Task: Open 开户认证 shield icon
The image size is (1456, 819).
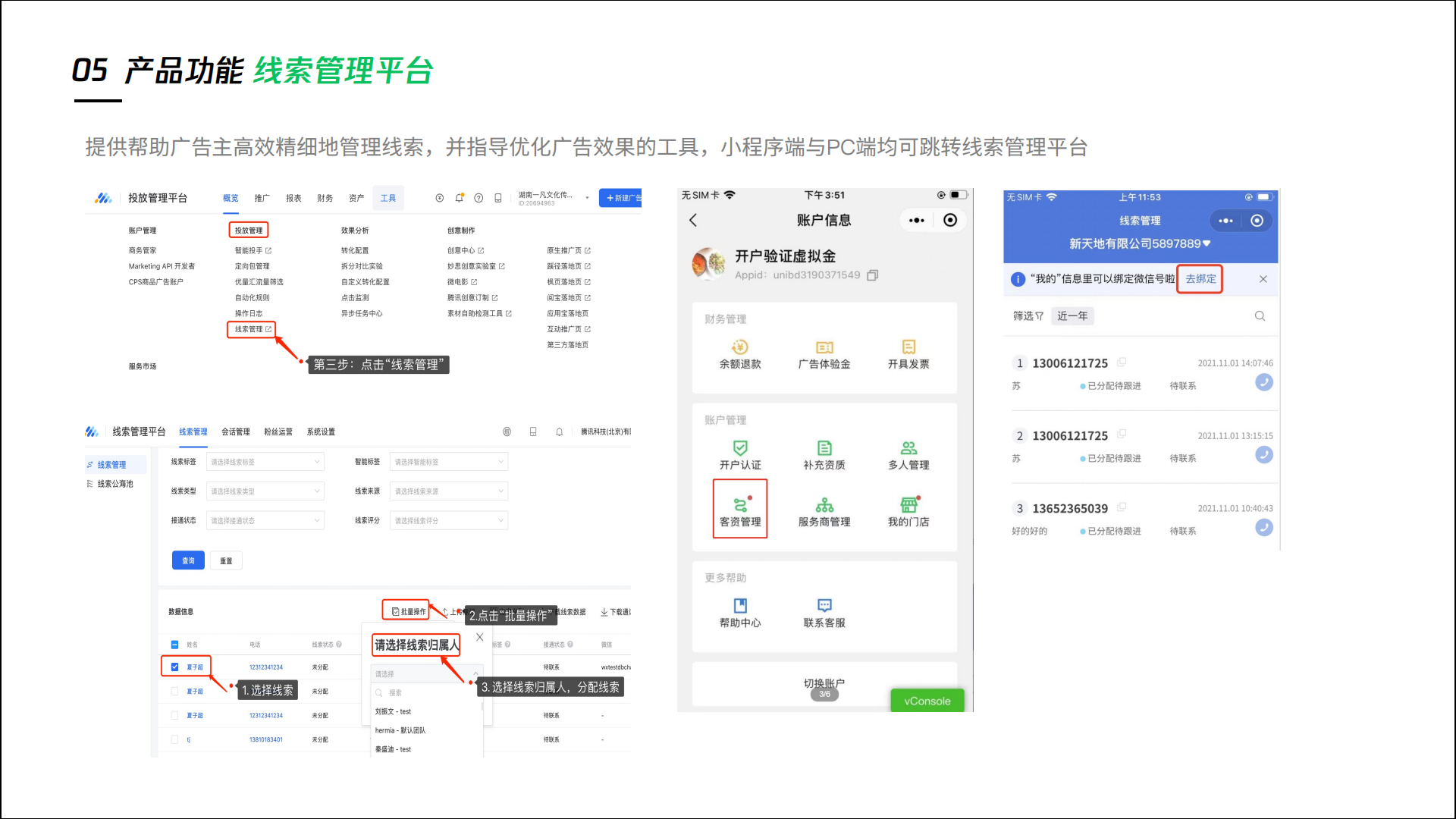Action: click(x=740, y=448)
